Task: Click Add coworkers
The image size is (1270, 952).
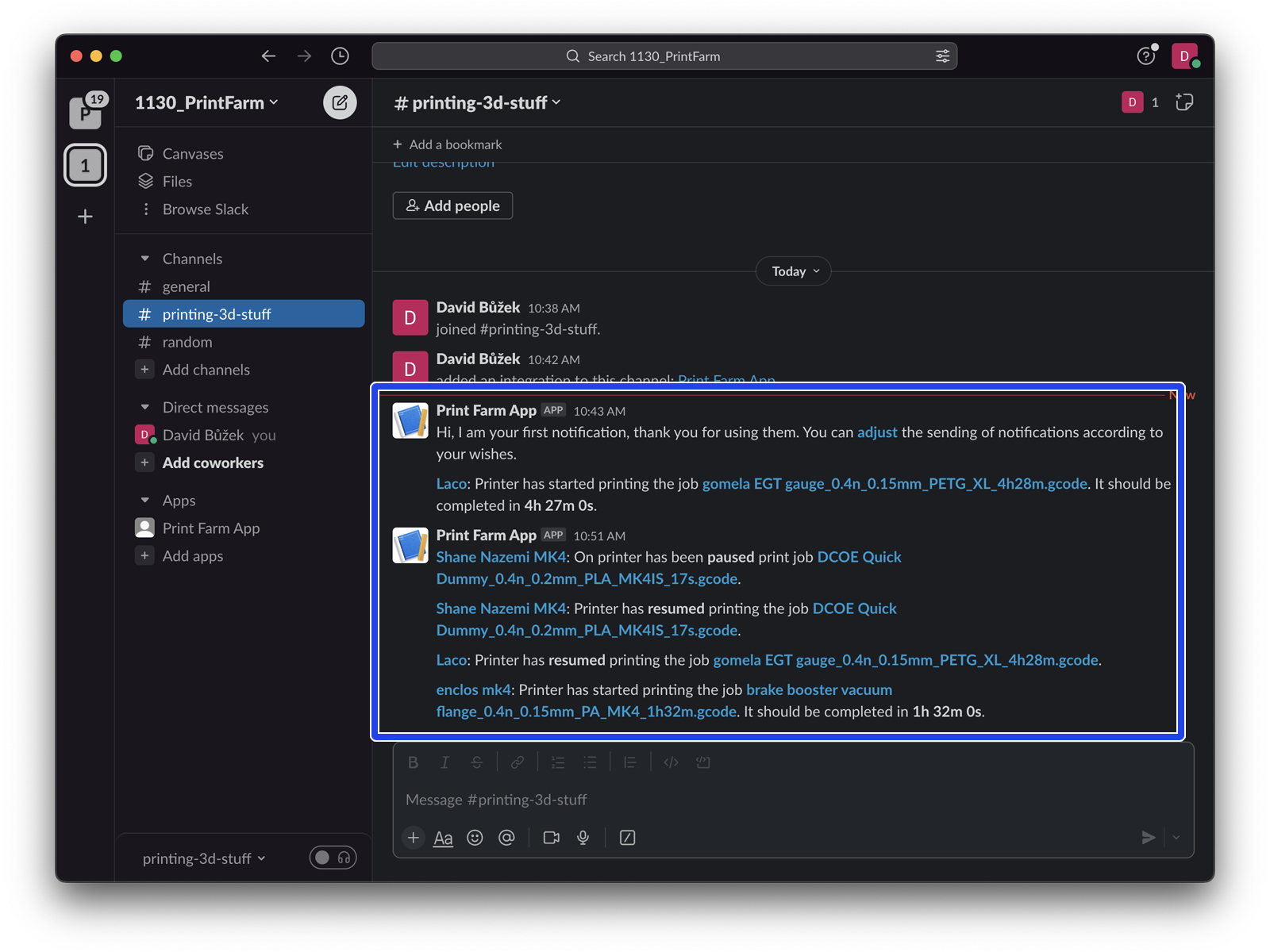Action: [244, 463]
